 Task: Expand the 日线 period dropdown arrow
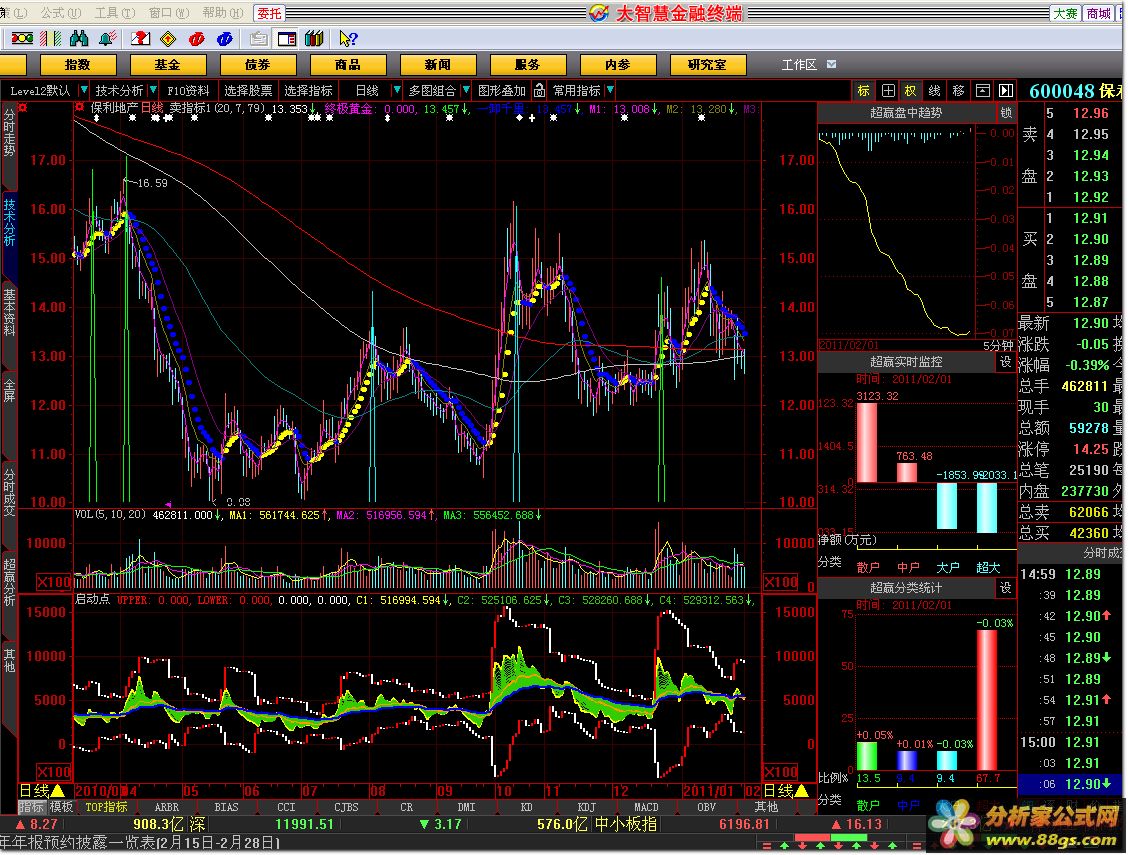click(x=396, y=91)
